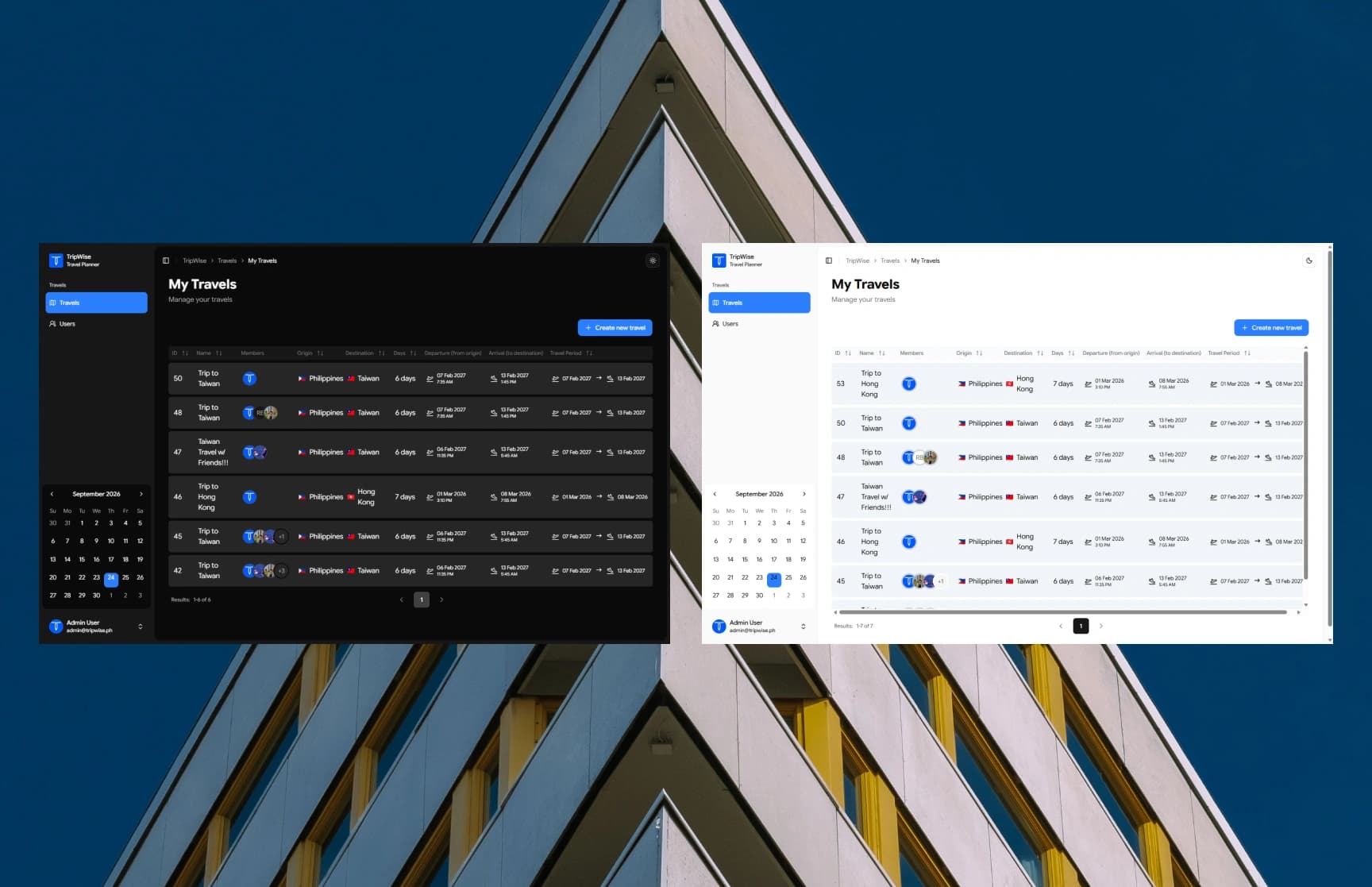Select date 15 in dark window calendar
This screenshot has width=1372, height=887.
point(82,559)
